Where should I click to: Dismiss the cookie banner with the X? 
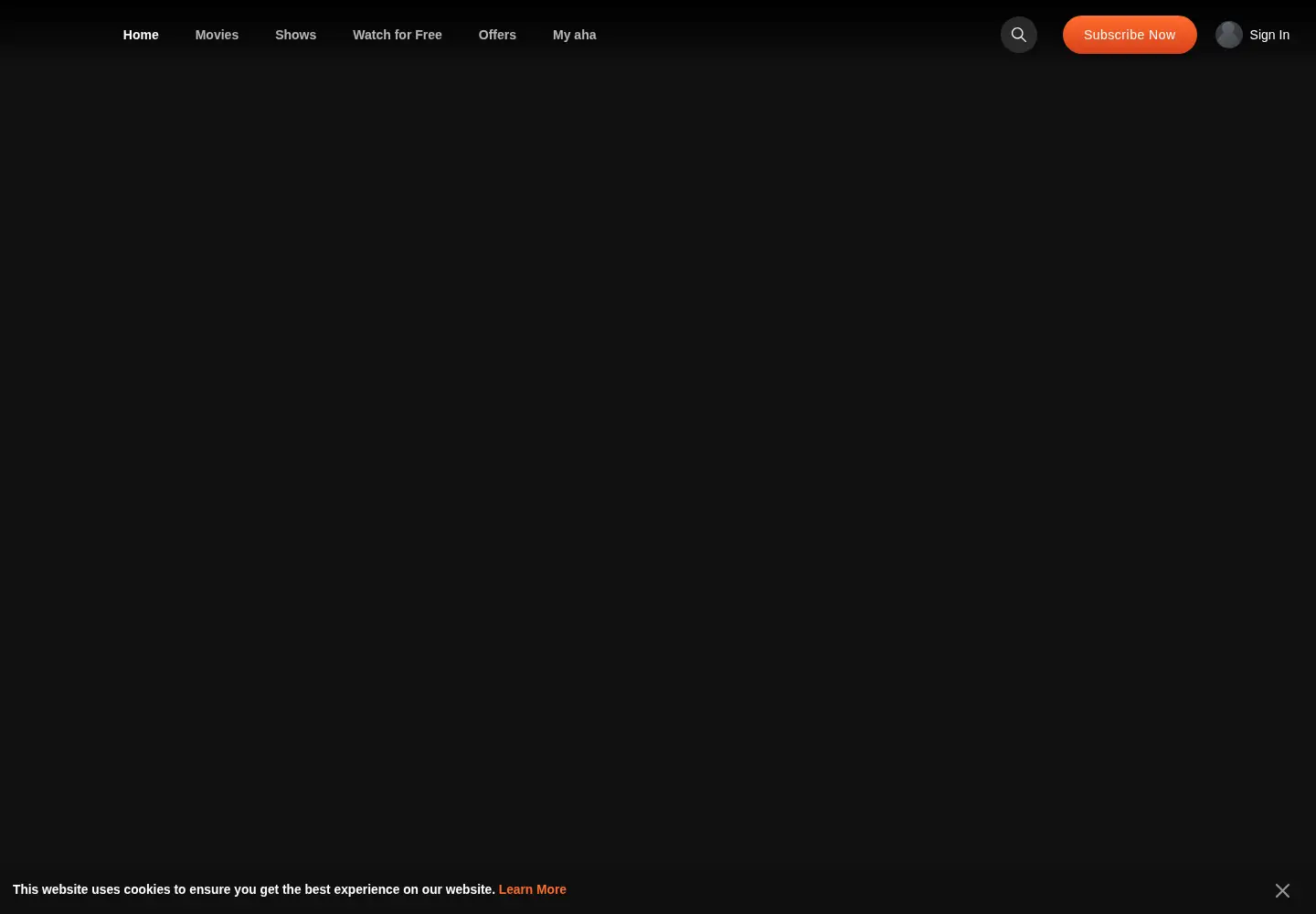click(1282, 890)
